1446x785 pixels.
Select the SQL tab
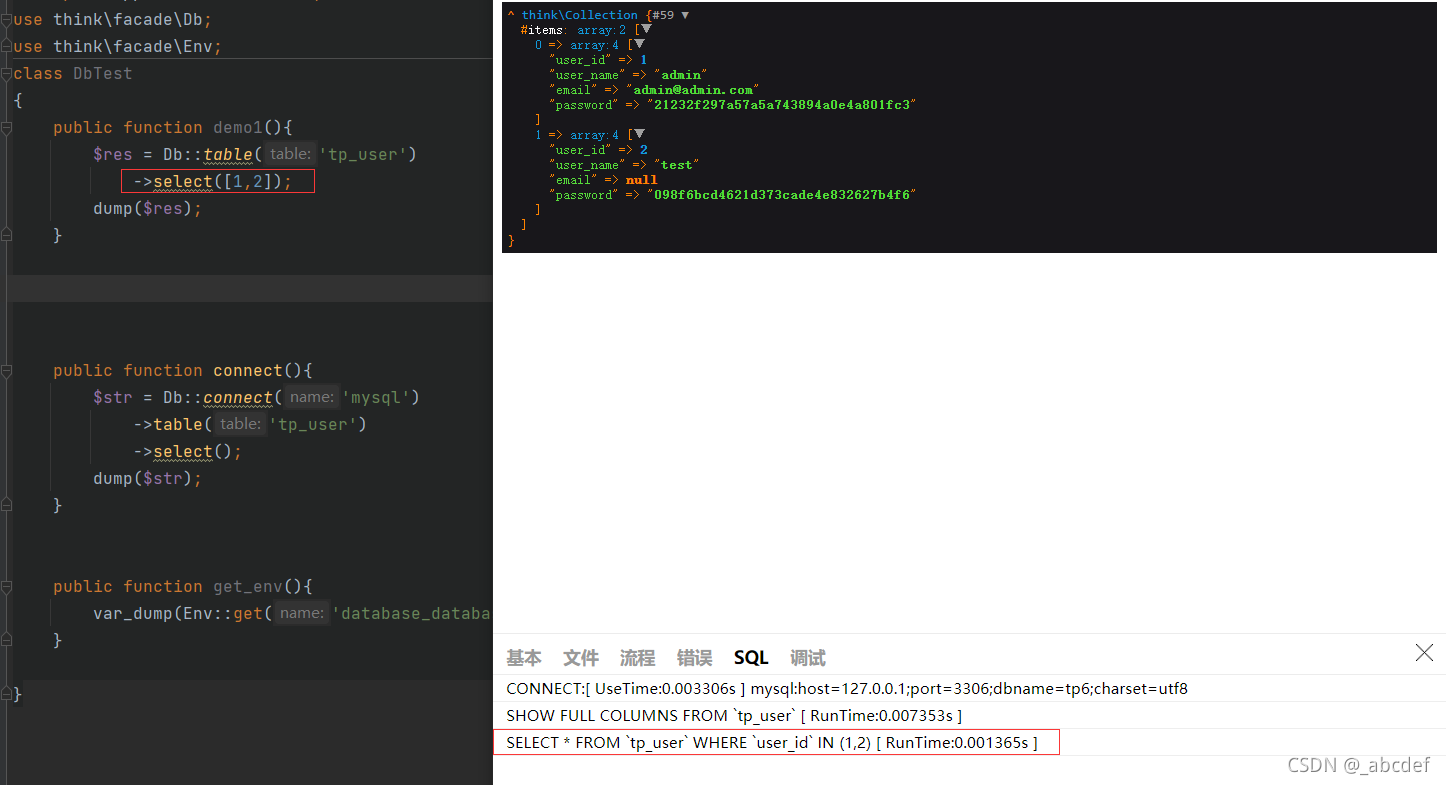pyautogui.click(x=751, y=658)
